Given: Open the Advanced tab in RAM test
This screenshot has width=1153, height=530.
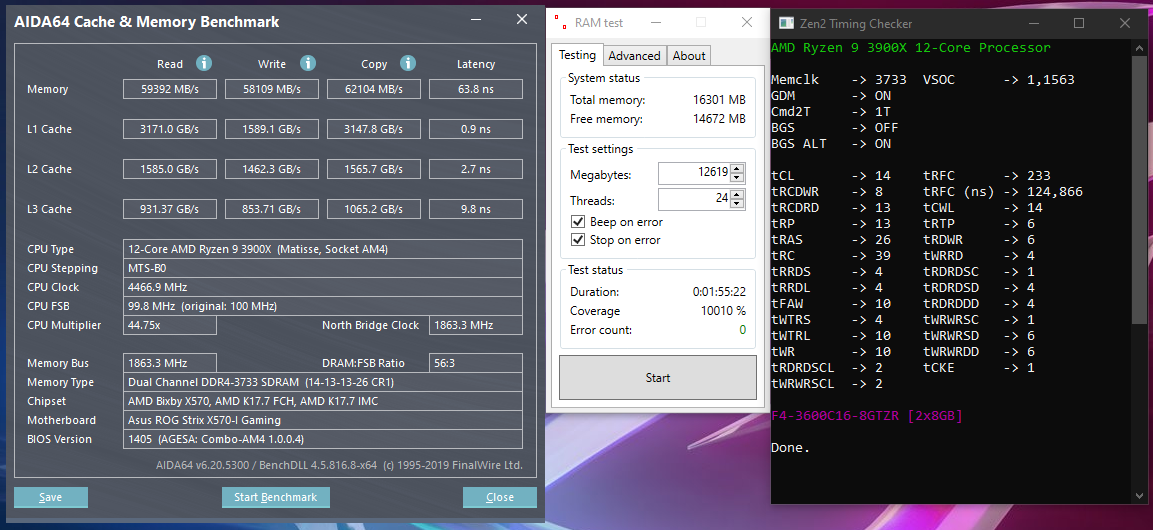Looking at the screenshot, I should coord(635,56).
